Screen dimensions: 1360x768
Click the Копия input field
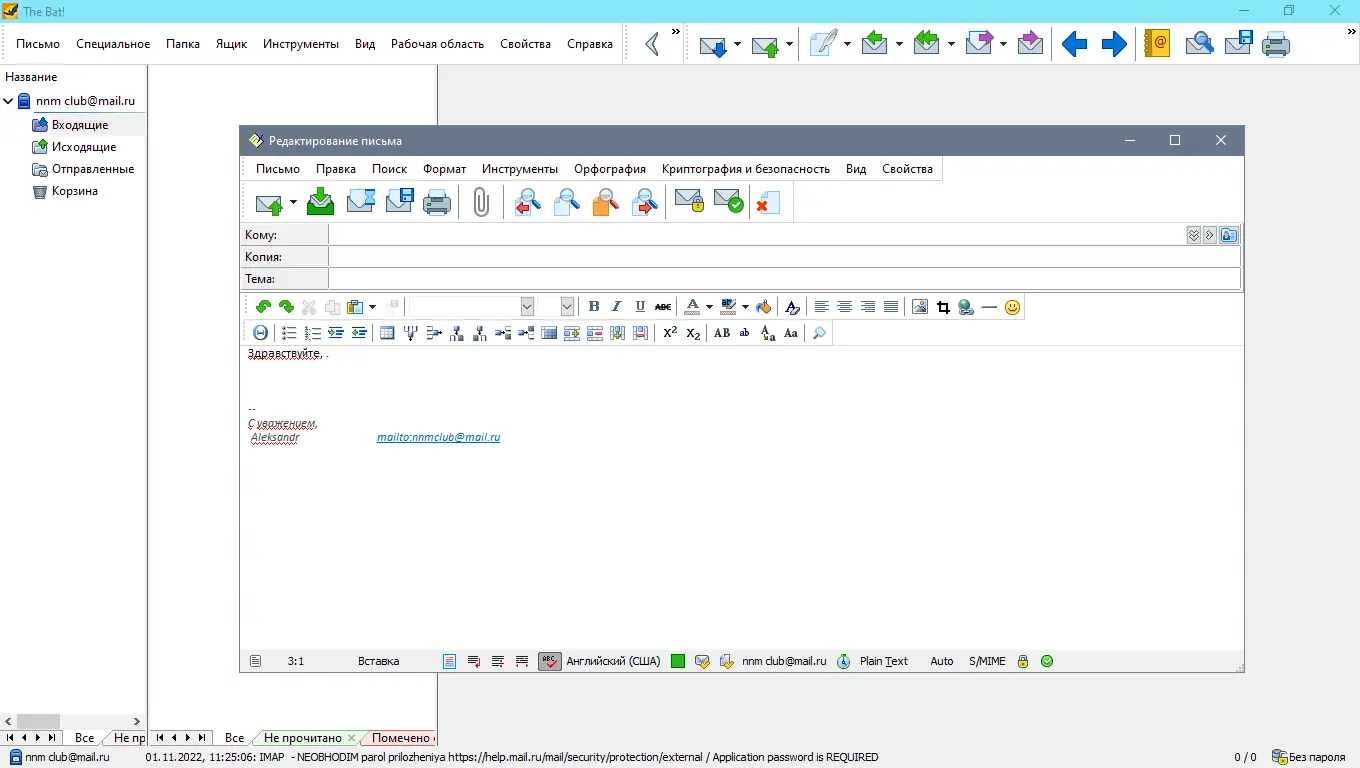point(784,257)
